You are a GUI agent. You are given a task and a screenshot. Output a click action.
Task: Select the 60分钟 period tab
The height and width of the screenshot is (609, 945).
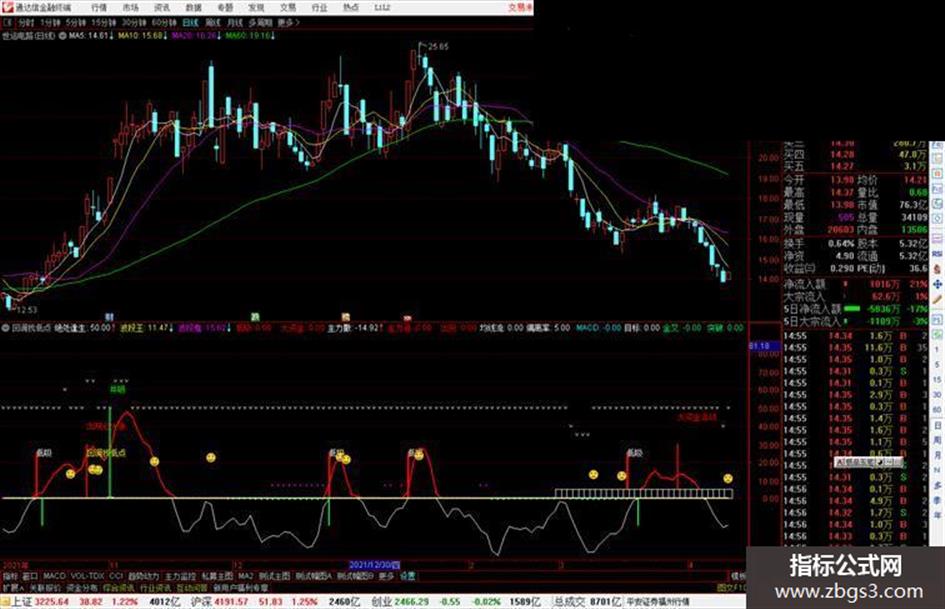pos(164,23)
